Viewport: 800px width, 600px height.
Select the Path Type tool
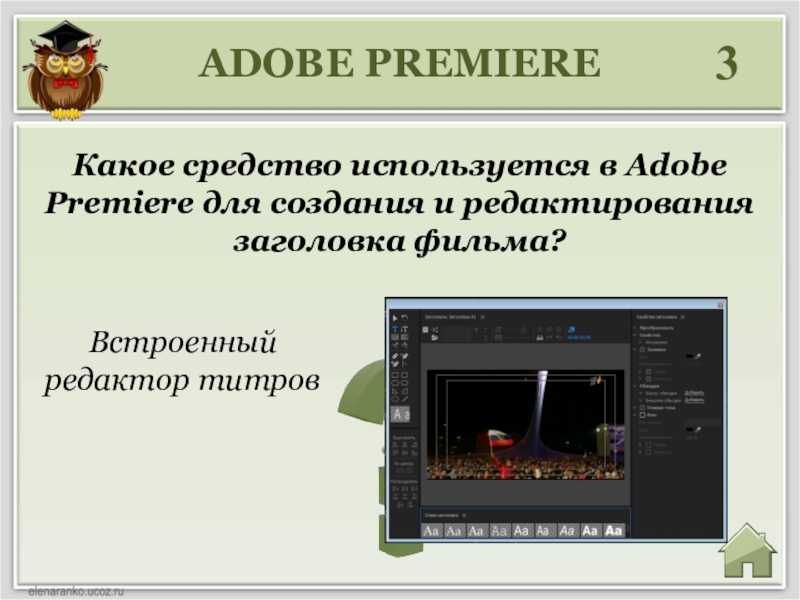coord(395,345)
